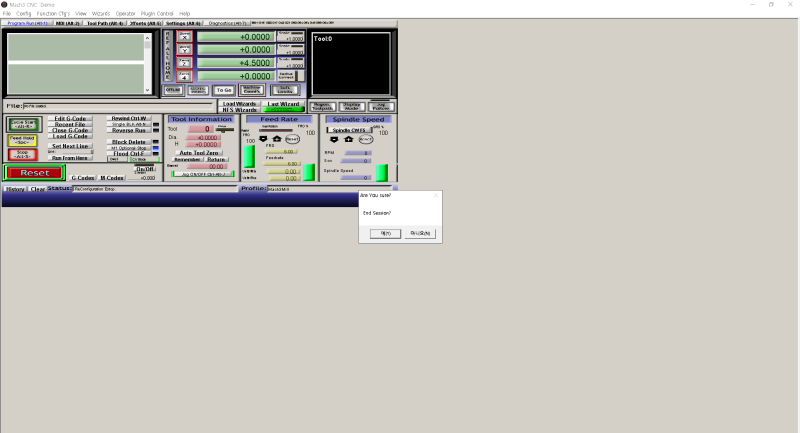This screenshot has width=800, height=433.
Task: Click the Regen Toolpath button
Action: pyautogui.click(x=322, y=107)
